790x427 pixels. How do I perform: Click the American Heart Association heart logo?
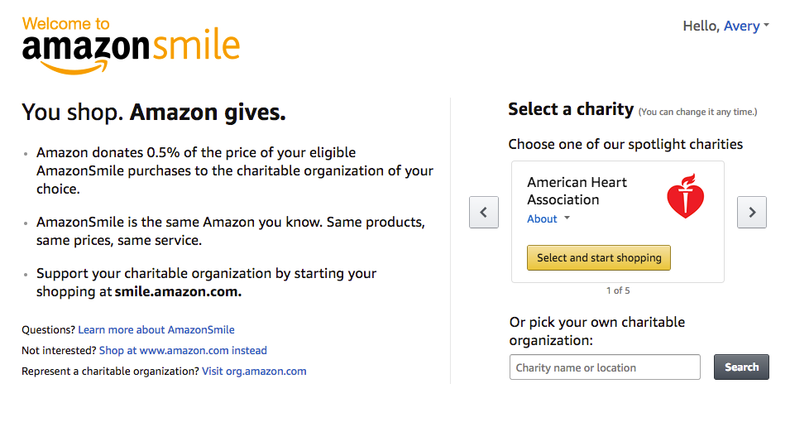(x=686, y=195)
